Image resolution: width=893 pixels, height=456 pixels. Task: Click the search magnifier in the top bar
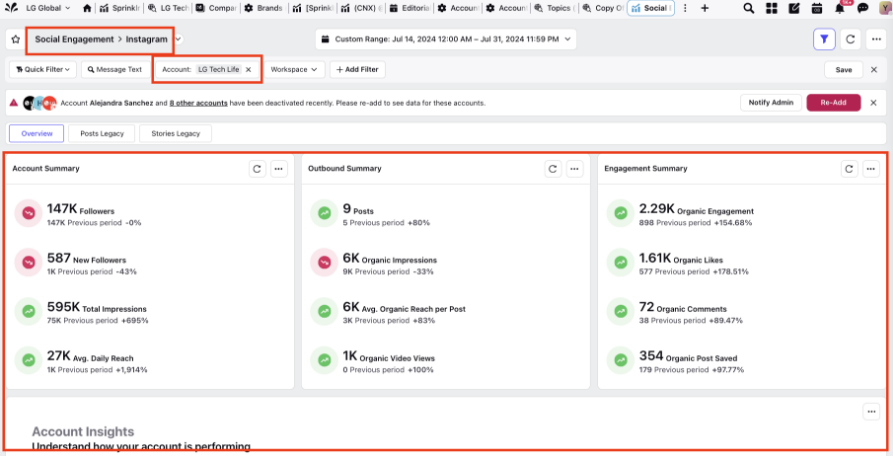749,8
